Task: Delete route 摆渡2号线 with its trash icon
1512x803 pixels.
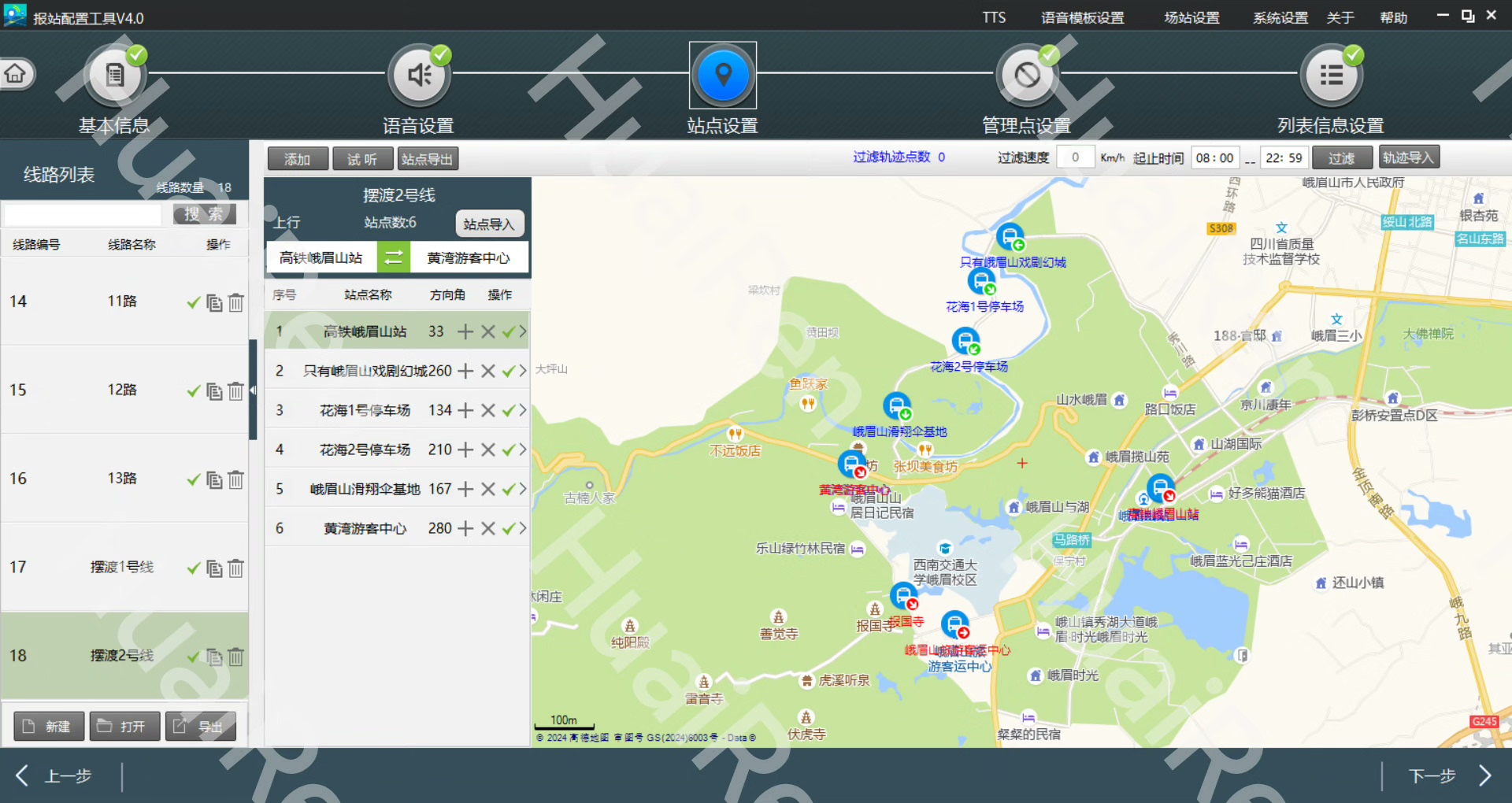Action: tap(236, 657)
